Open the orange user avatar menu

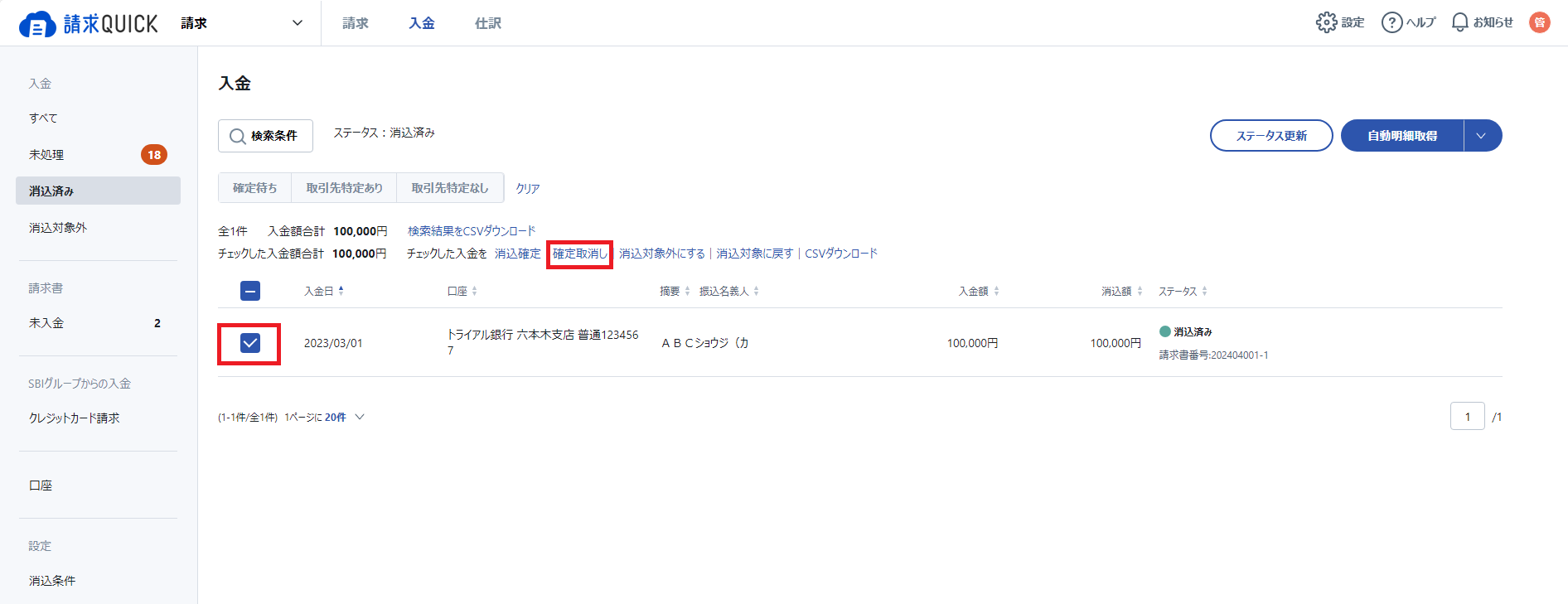[x=1540, y=22]
